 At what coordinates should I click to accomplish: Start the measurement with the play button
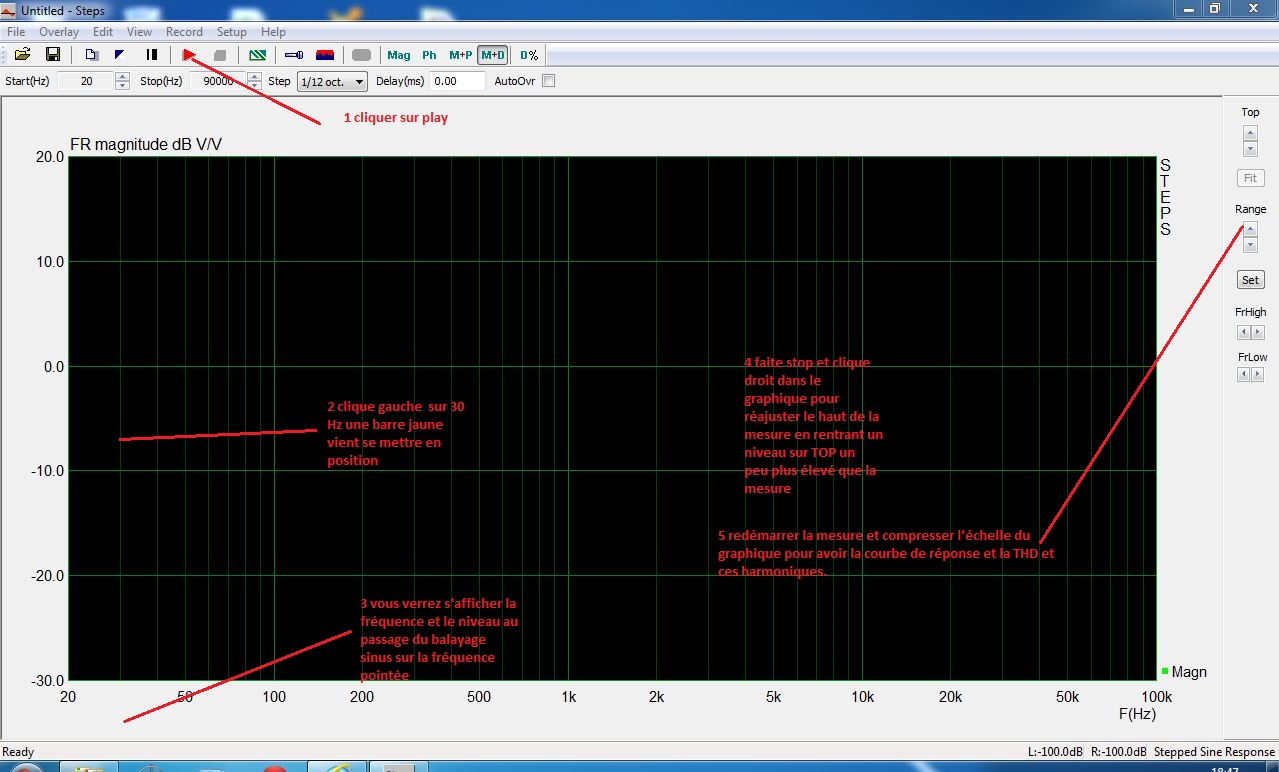pyautogui.click(x=188, y=55)
